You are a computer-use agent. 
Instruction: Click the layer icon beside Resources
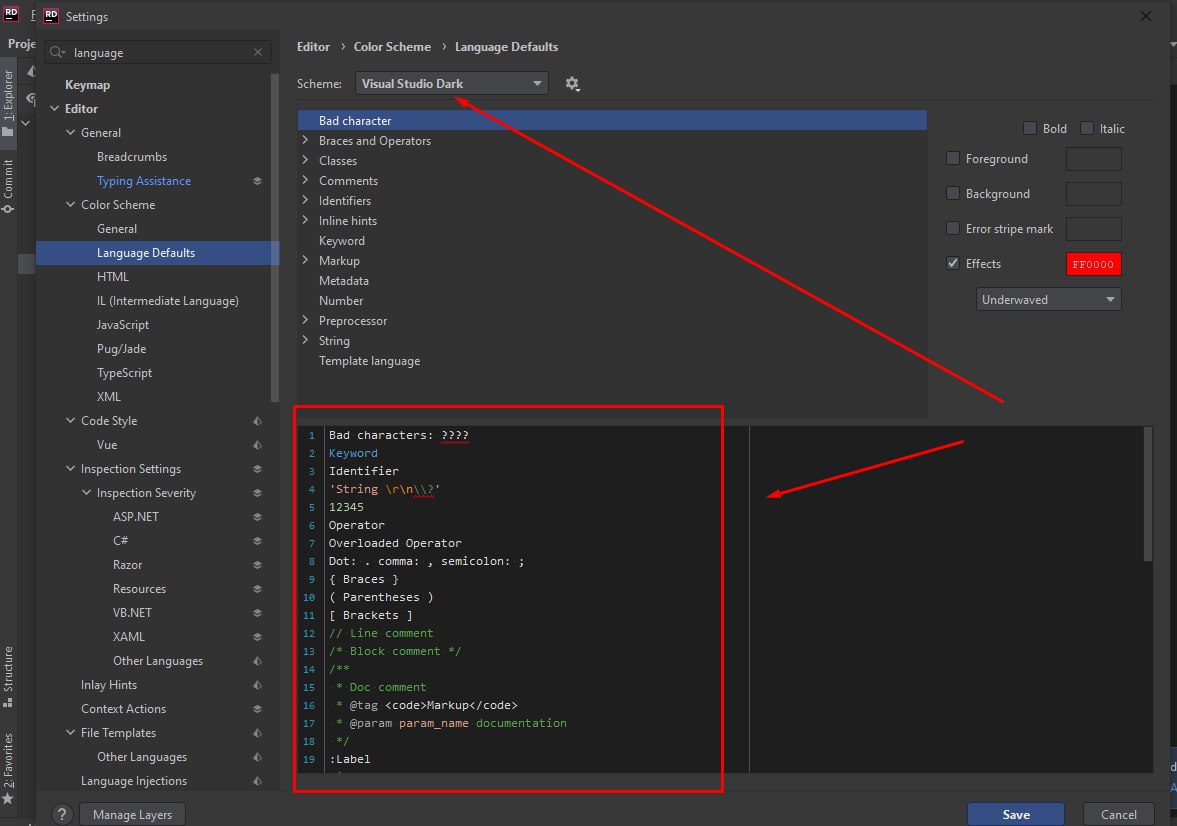[x=257, y=589]
